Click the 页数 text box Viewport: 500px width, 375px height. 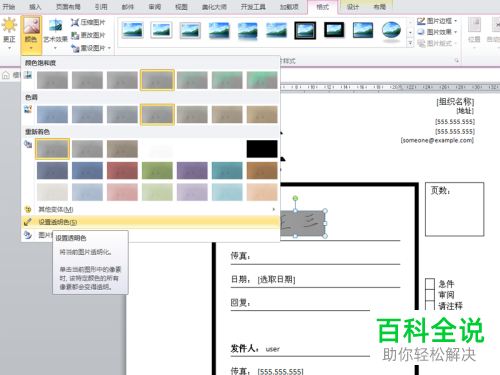[x=454, y=209]
